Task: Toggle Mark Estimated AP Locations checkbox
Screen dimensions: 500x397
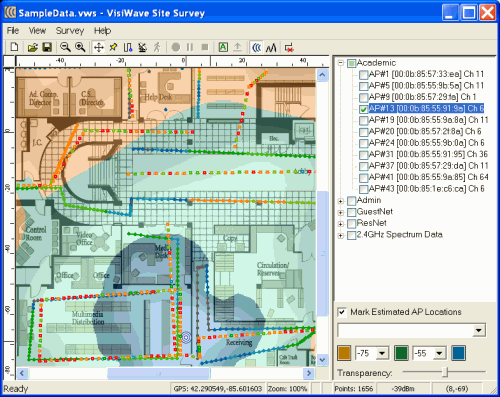Action: coord(342,312)
